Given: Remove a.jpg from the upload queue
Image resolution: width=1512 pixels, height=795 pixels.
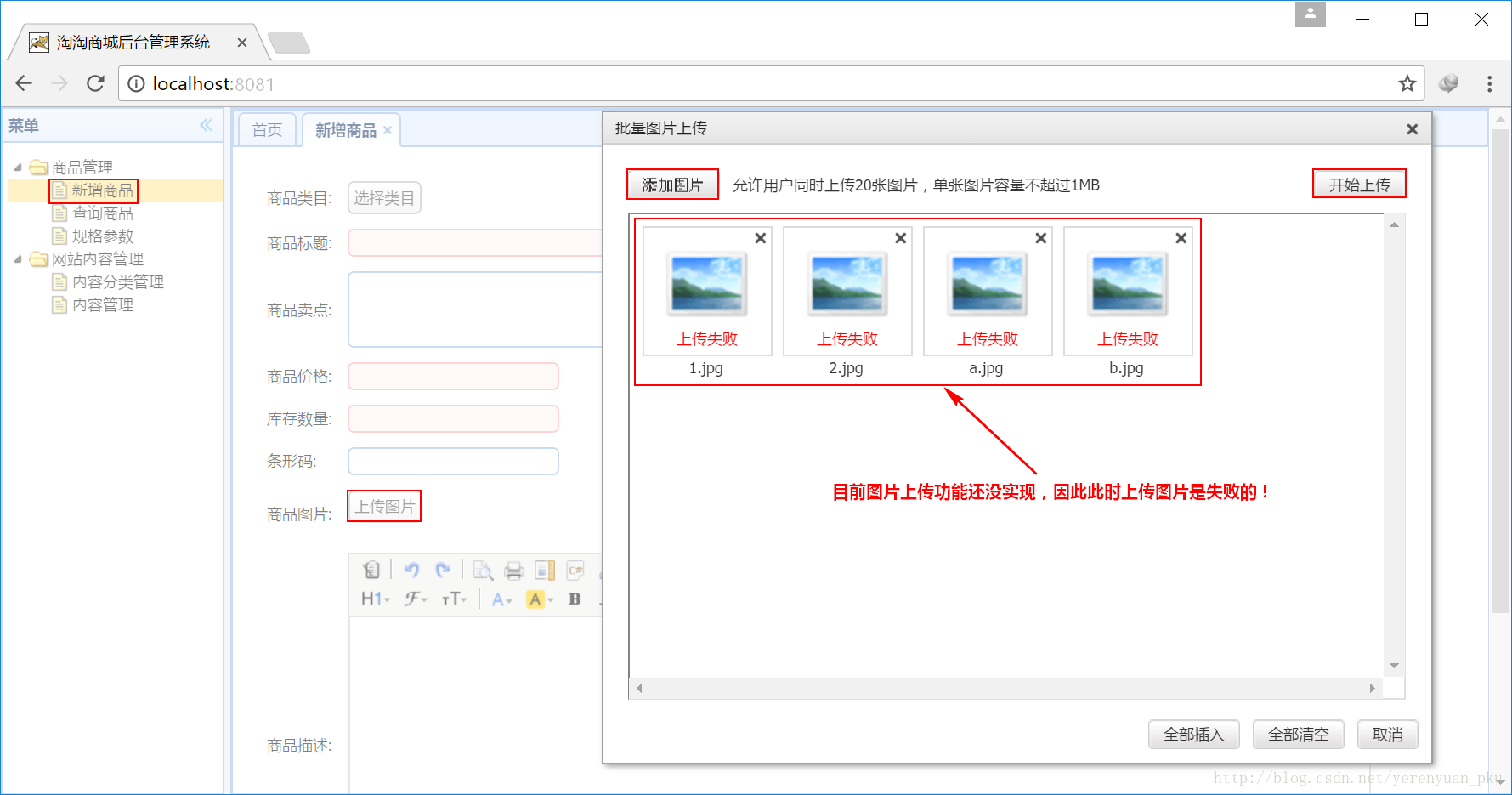Looking at the screenshot, I should click(1041, 238).
